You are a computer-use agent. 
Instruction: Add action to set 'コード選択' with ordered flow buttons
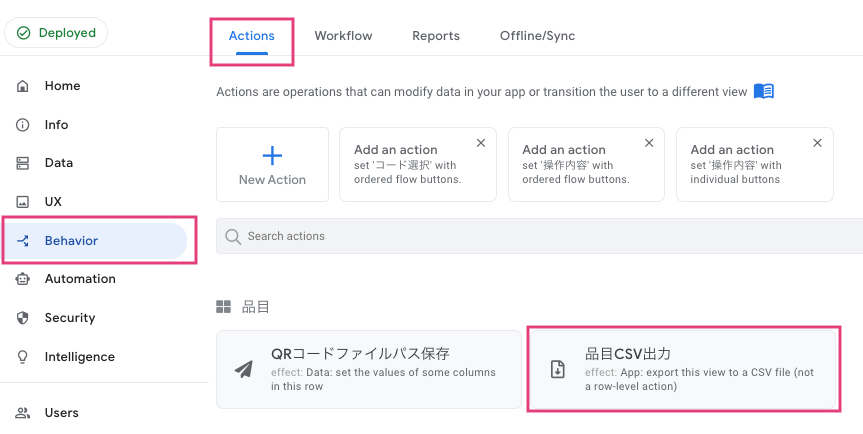pyautogui.click(x=418, y=164)
